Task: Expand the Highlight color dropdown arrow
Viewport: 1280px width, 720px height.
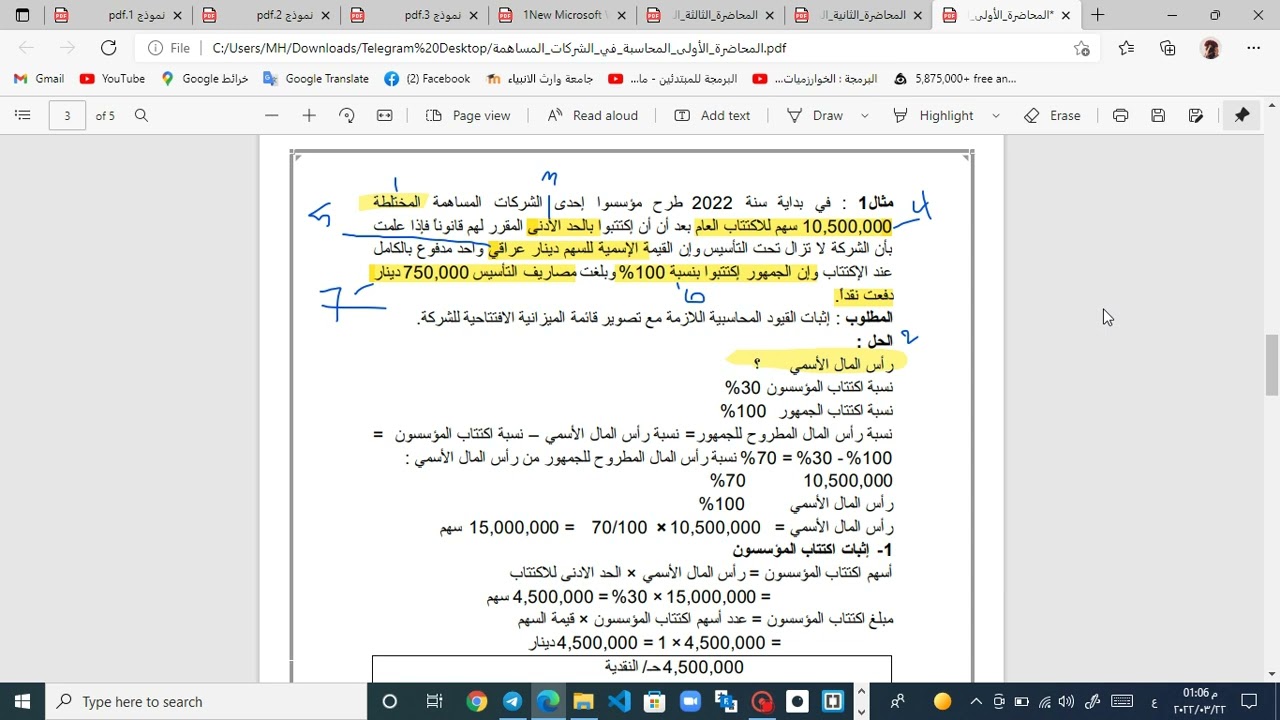Action: pos(995,116)
